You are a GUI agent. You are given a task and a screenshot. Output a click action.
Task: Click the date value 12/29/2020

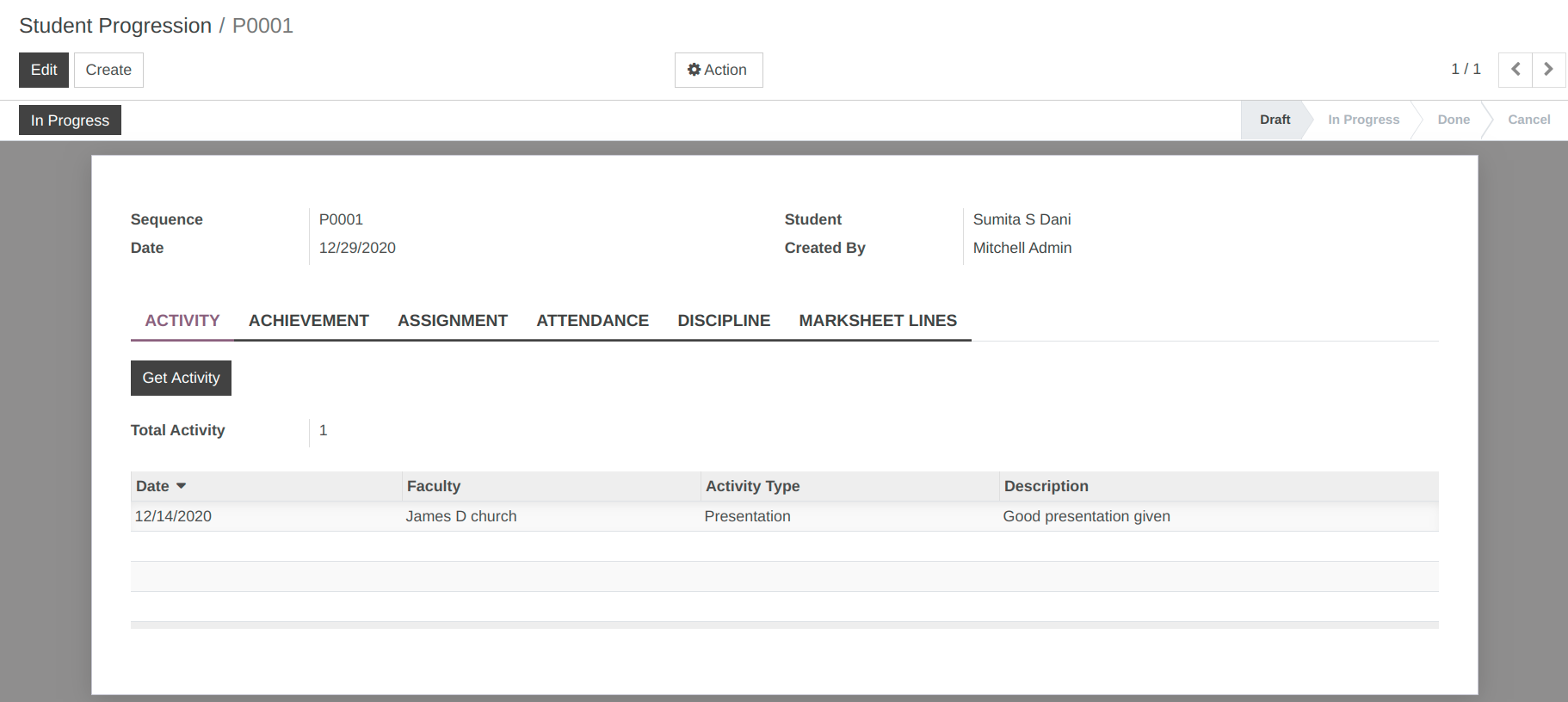coord(357,248)
